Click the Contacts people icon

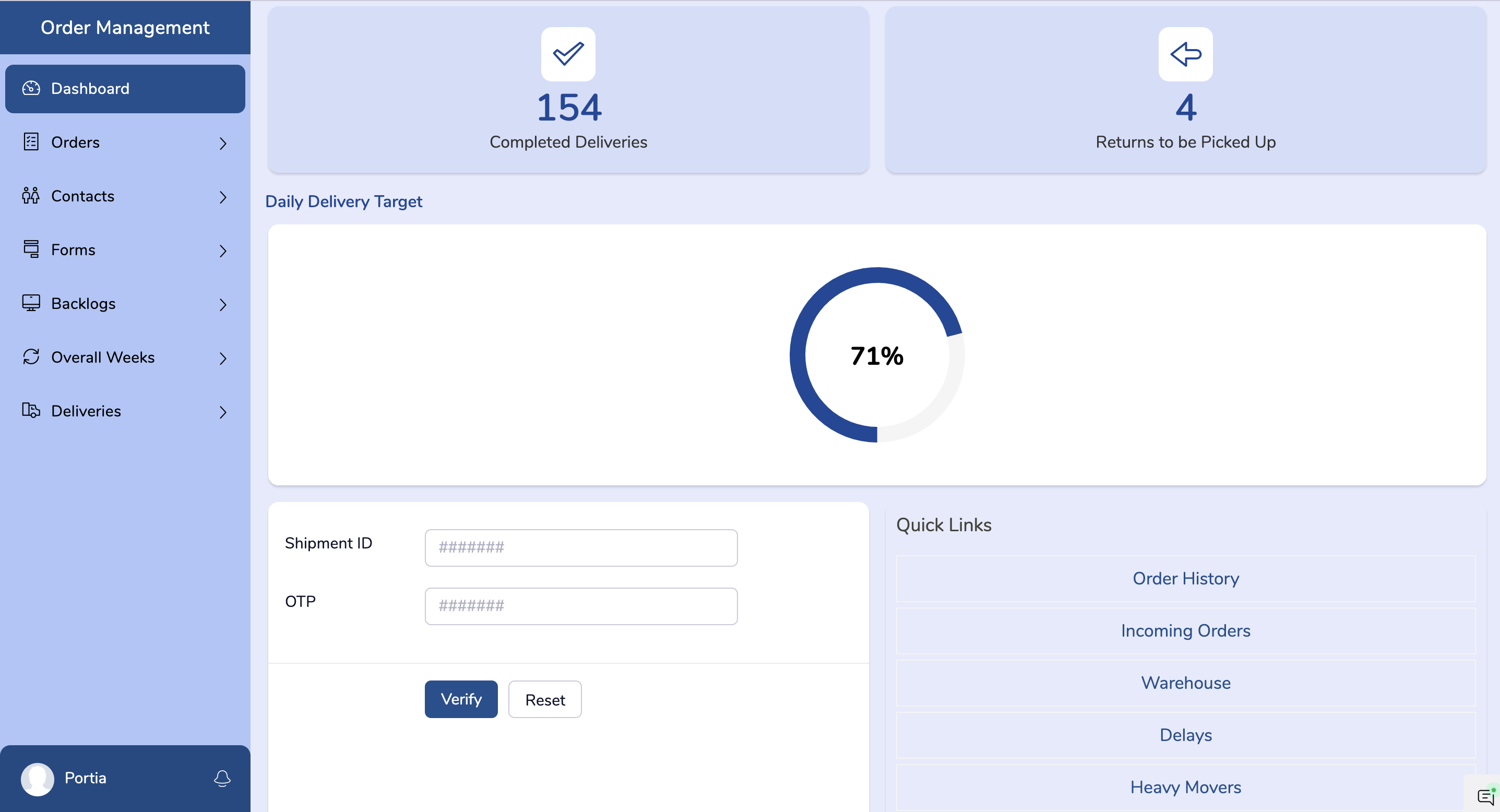31,196
